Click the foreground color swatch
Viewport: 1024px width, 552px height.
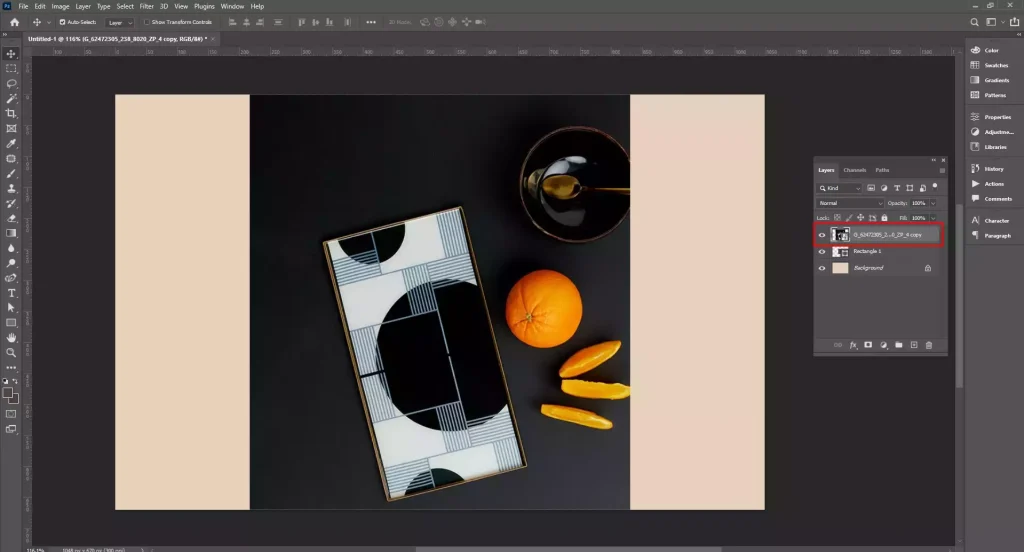click(x=8, y=393)
